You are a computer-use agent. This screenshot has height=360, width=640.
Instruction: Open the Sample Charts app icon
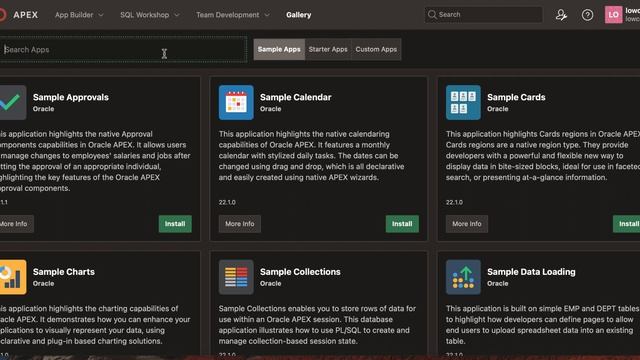coord(12,277)
